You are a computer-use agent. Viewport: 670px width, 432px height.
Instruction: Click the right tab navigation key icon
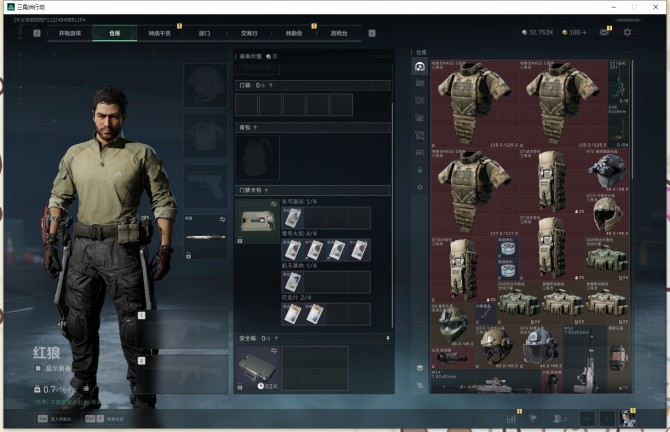click(x=372, y=33)
